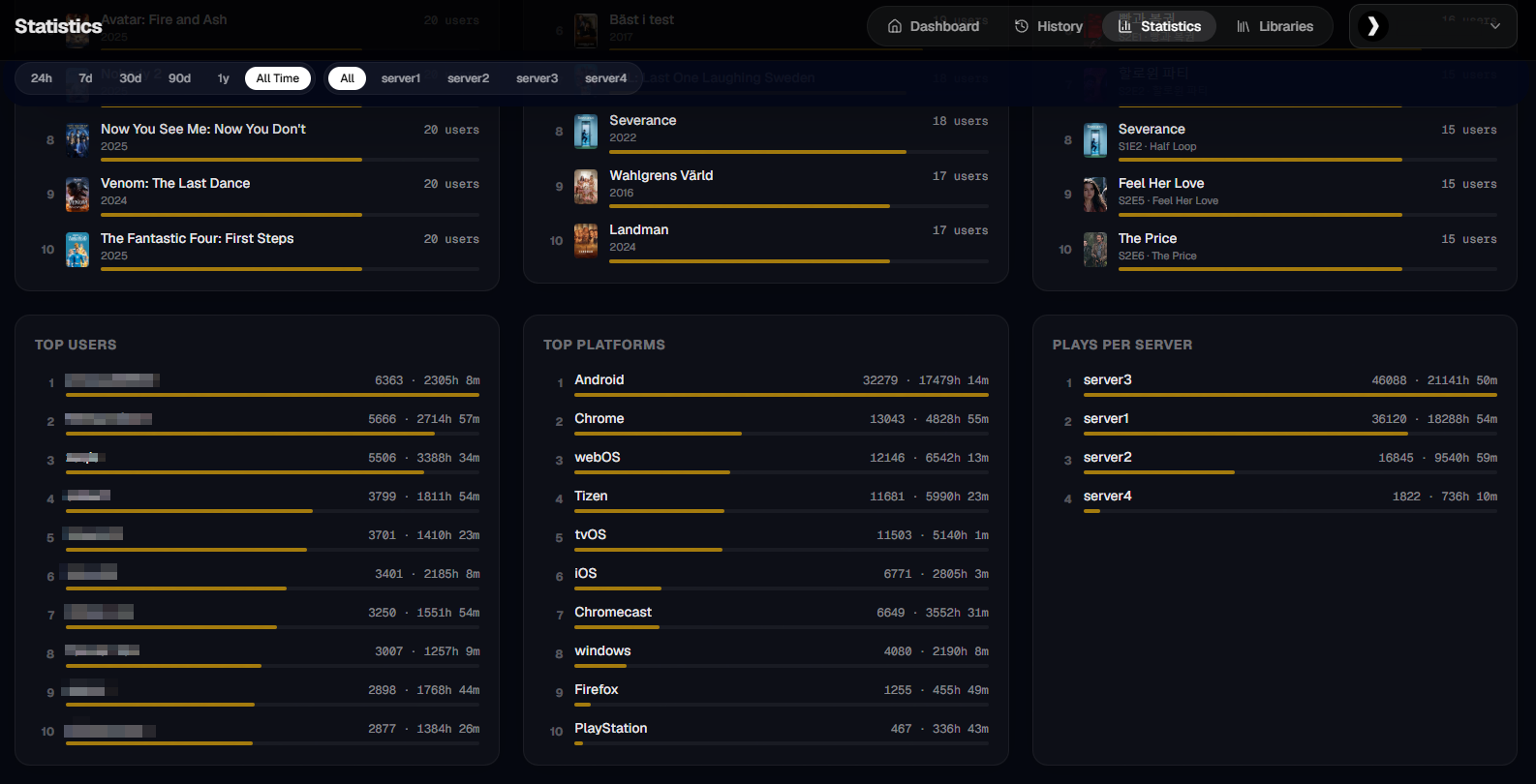Click the Chrome platform progress bar
Image resolution: width=1536 pixels, height=784 pixels.
pyautogui.click(x=782, y=434)
